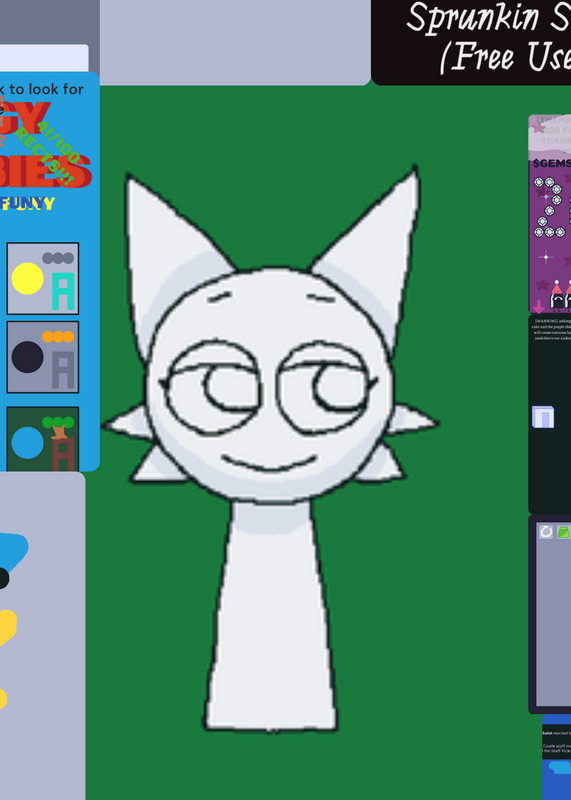This screenshot has height=800, width=571.
Task: Choose the blue circle with tree-topped A tile
Action: [43, 439]
